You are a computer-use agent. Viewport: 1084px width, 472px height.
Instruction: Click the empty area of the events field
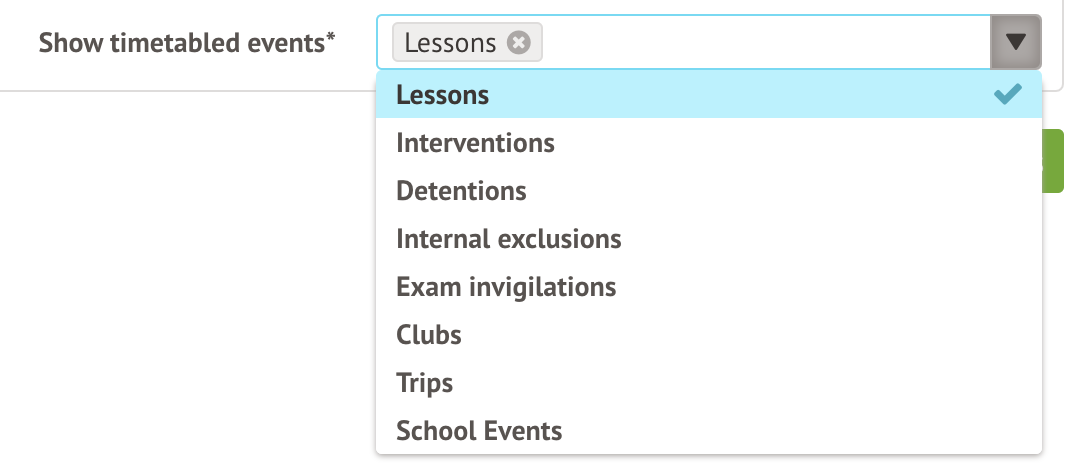coord(760,43)
